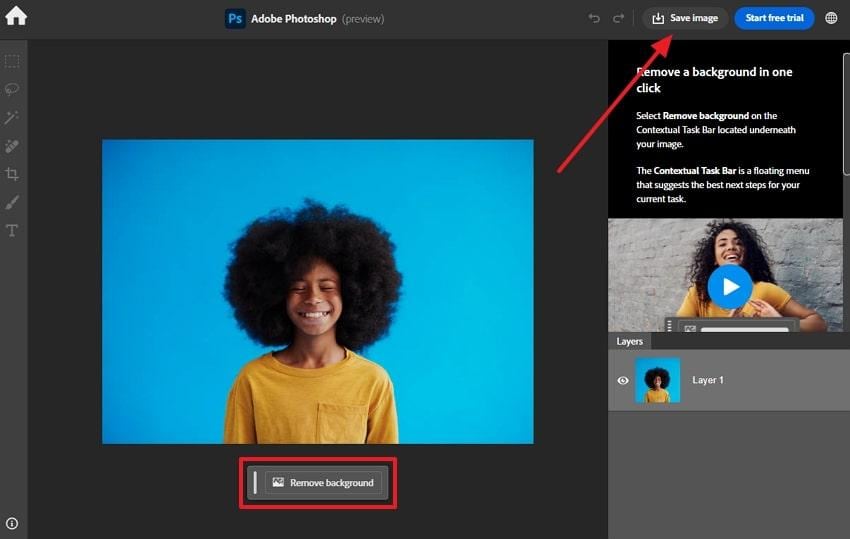Viewport: 850px width, 539px height.
Task: Click Start free trial button
Action: (x=774, y=18)
